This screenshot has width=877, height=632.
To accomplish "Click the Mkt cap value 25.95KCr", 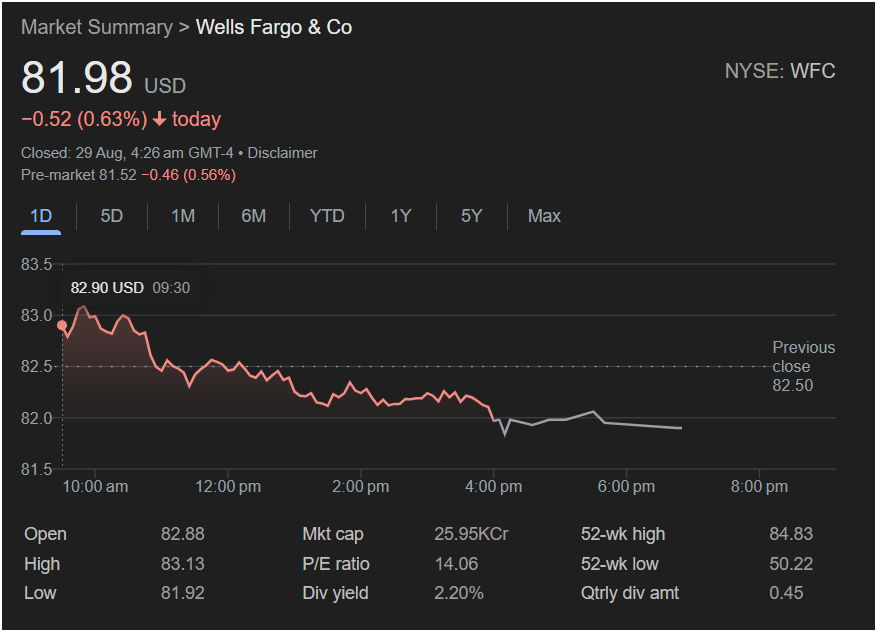I will click(x=471, y=534).
